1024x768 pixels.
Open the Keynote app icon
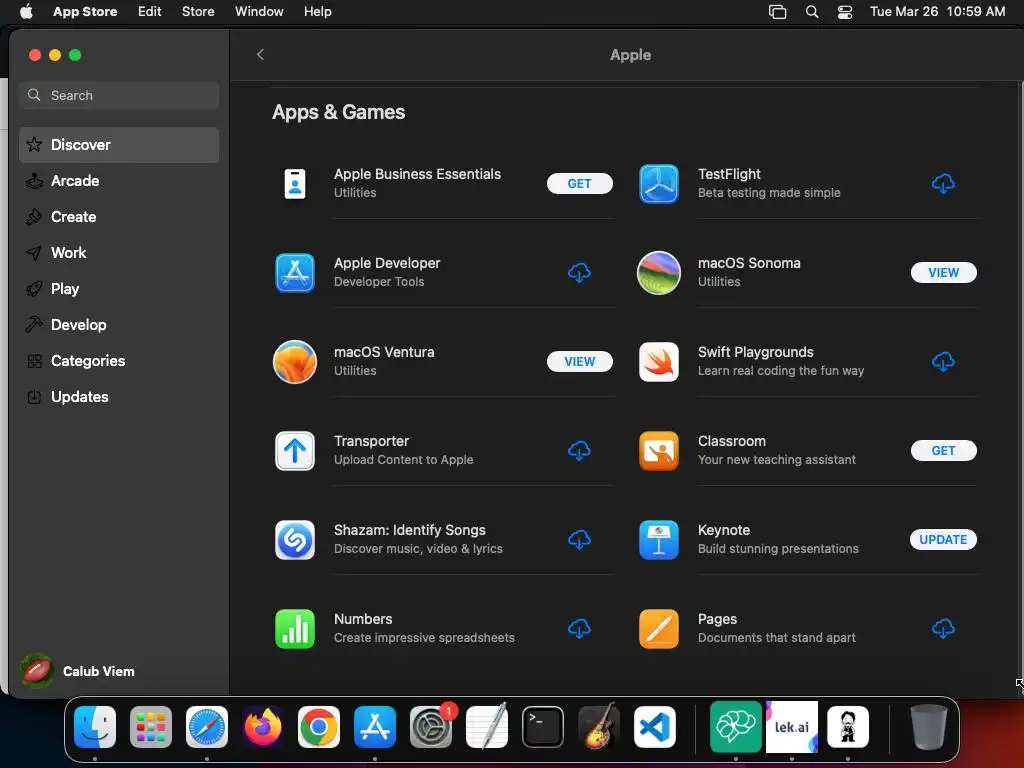pos(658,539)
